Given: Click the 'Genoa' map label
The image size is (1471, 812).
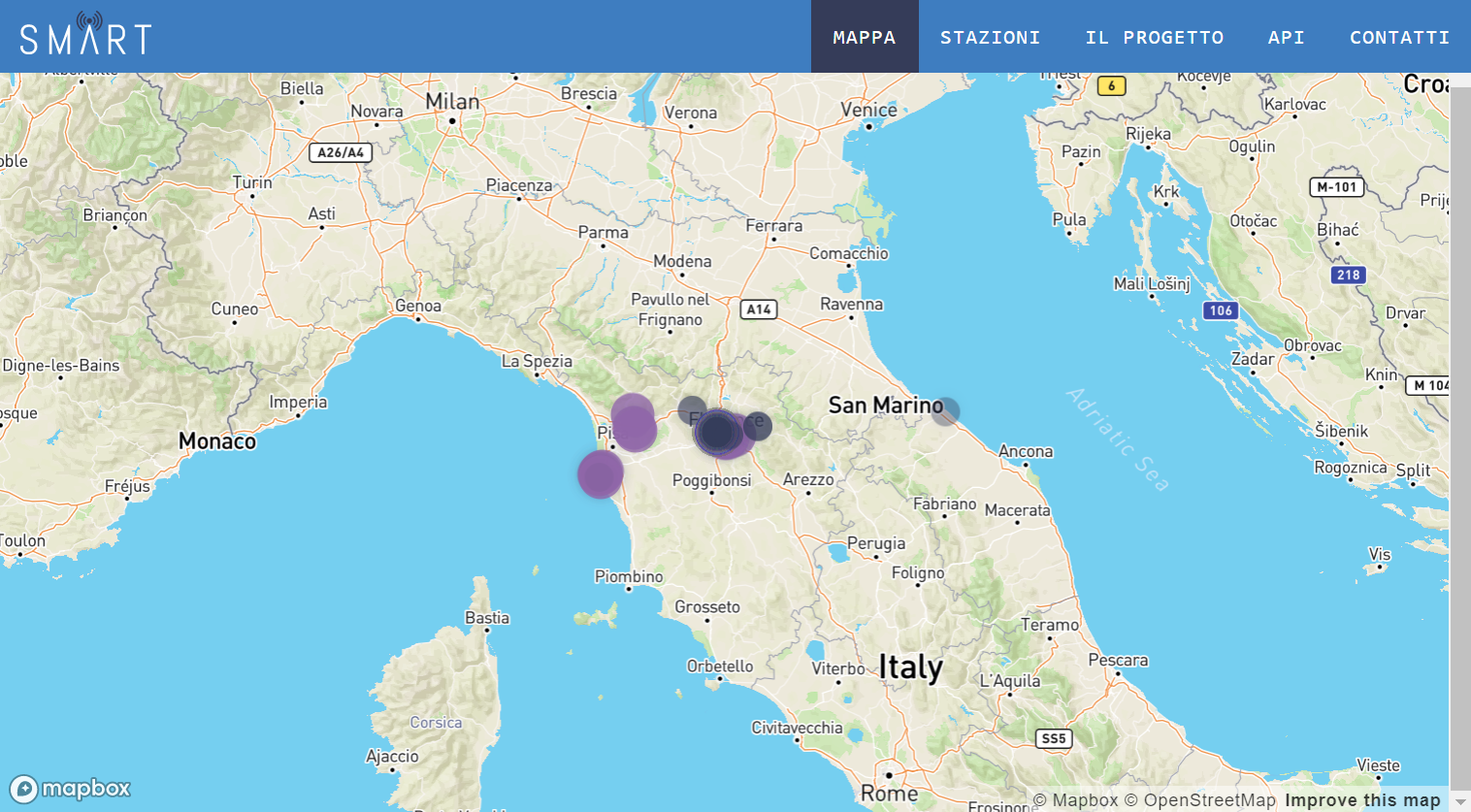Looking at the screenshot, I should tap(418, 306).
